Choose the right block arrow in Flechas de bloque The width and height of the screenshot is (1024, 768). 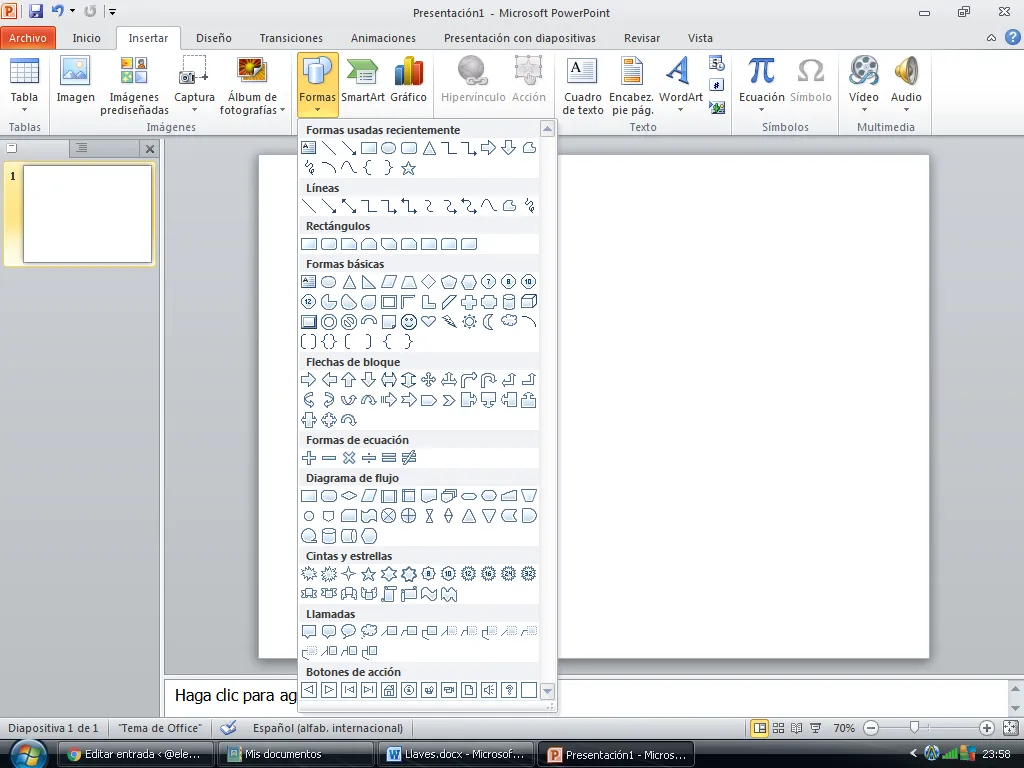[x=309, y=379]
